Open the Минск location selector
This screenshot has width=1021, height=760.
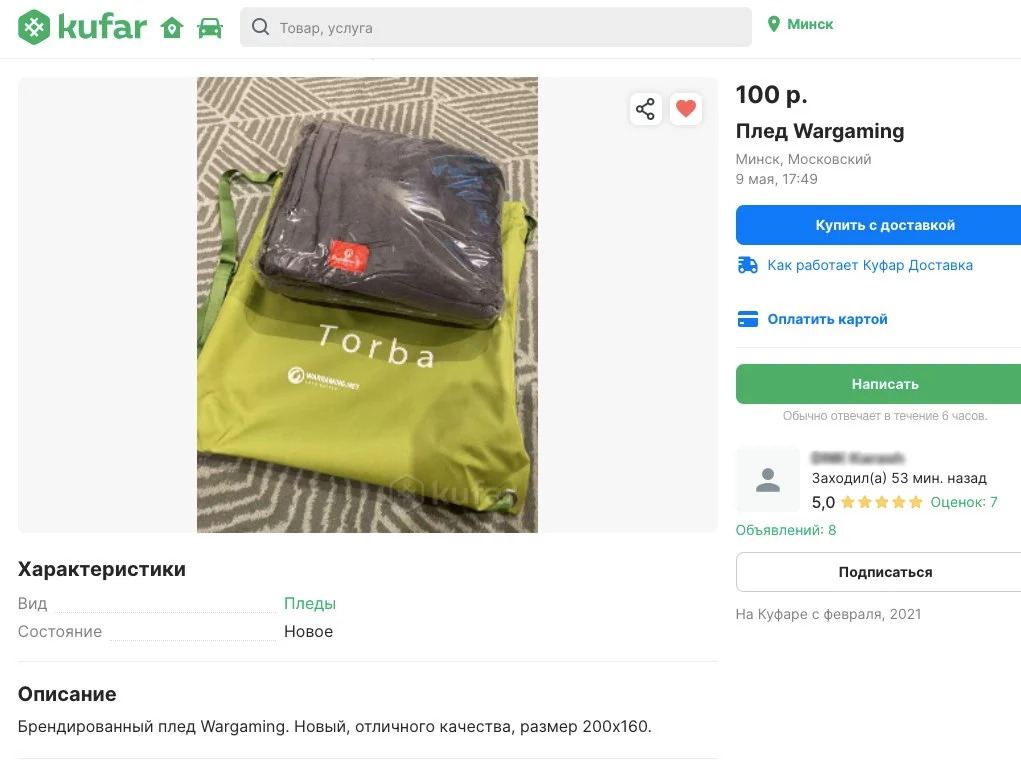click(800, 24)
